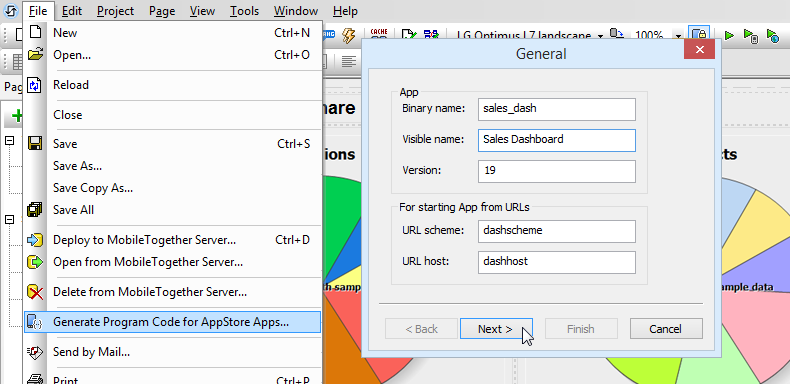The height and width of the screenshot is (384, 790).
Task: Click the green play simulation icon
Action: (x=729, y=36)
